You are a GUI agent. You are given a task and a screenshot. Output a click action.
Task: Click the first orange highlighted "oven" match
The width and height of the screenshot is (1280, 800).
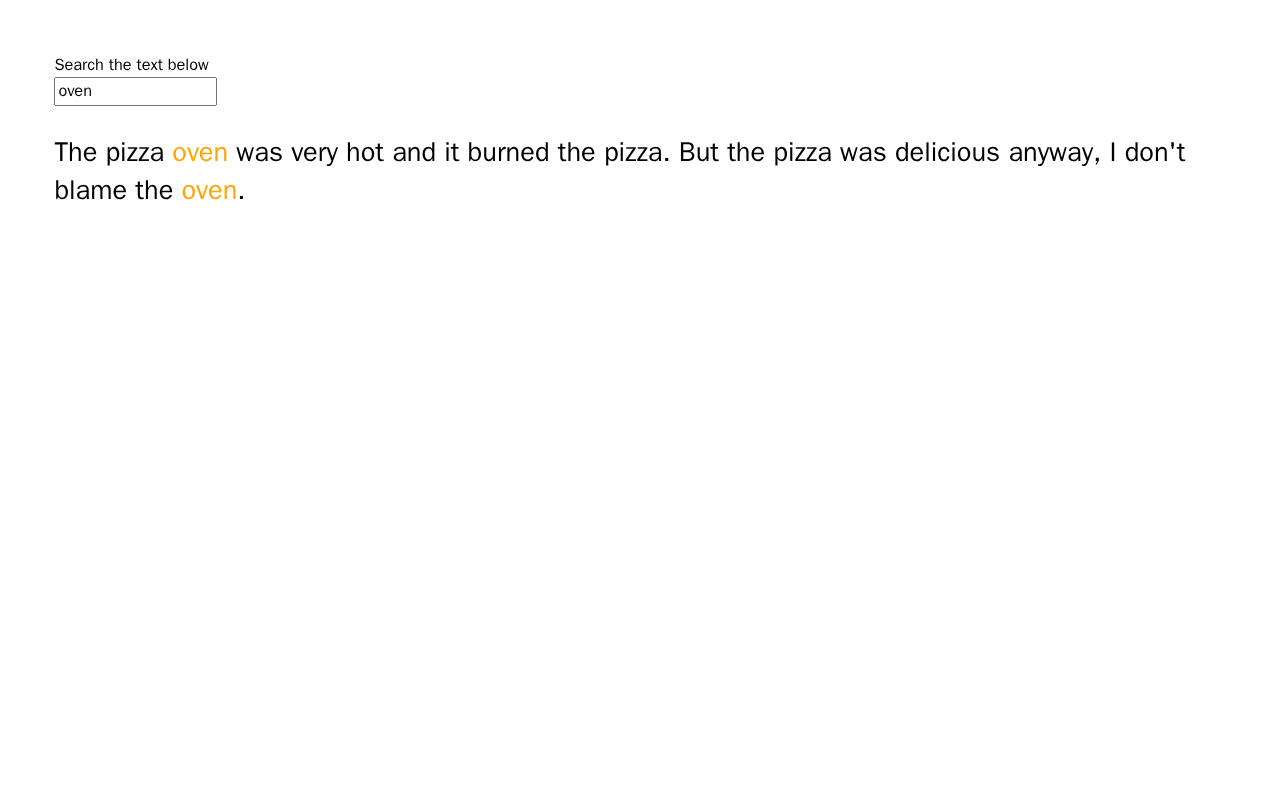200,152
